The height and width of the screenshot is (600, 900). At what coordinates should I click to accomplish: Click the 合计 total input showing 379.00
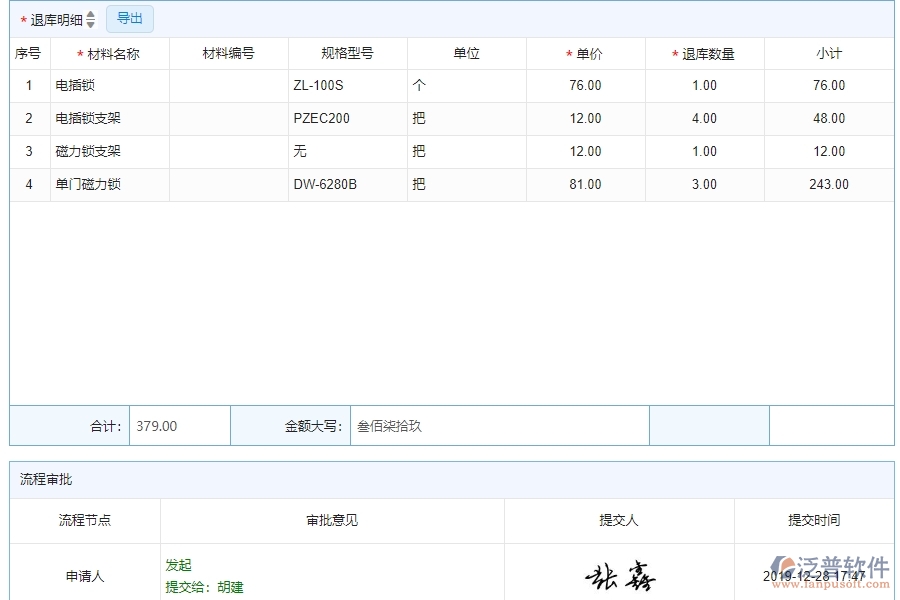(x=178, y=425)
